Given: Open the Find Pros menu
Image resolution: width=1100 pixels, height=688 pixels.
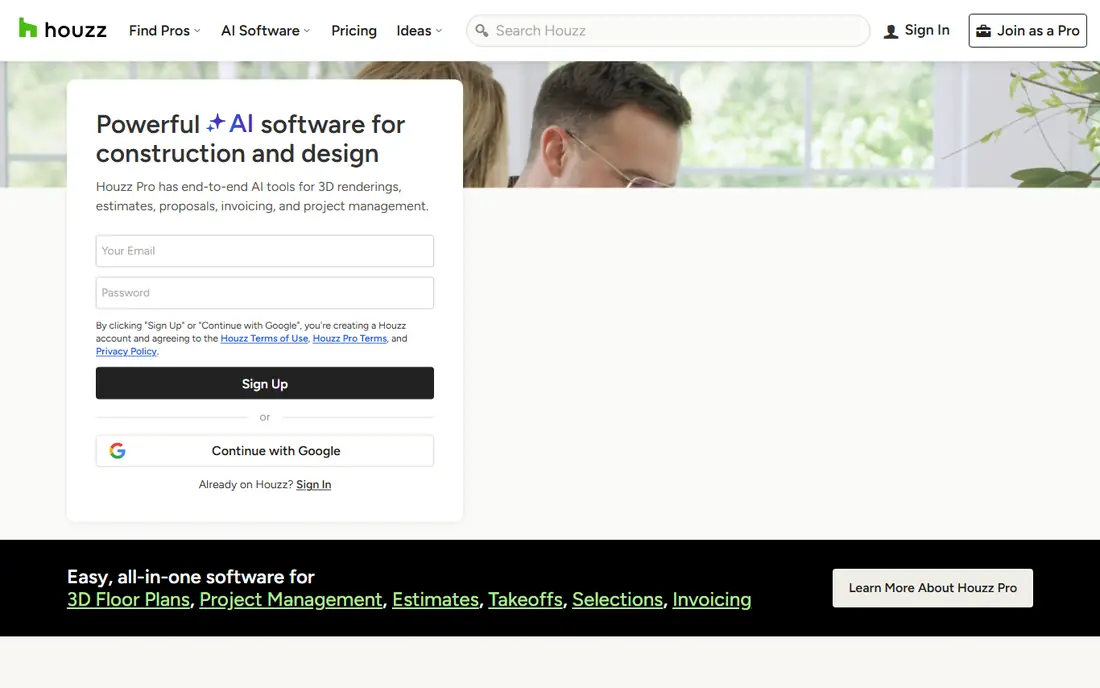Looking at the screenshot, I should (165, 31).
